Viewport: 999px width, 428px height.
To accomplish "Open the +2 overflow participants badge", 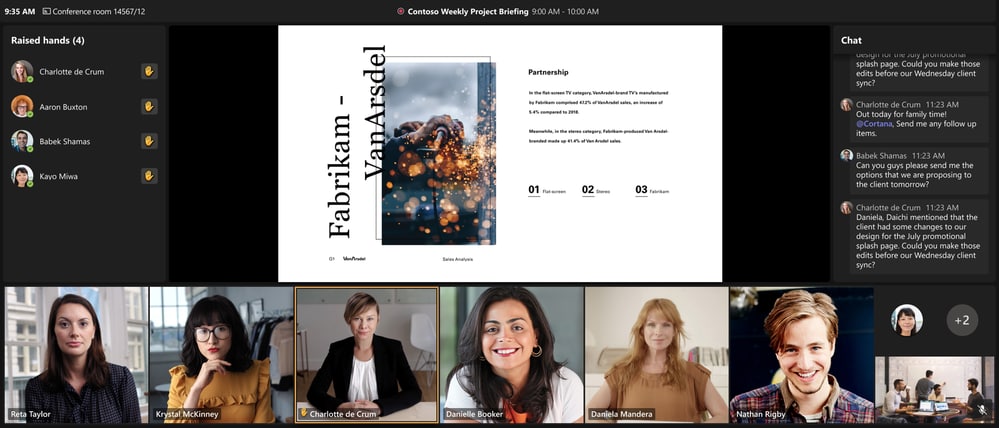I will pyautogui.click(x=962, y=320).
